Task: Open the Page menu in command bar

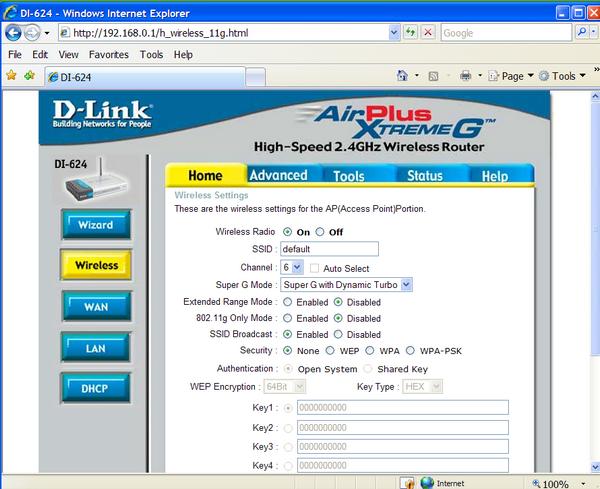Action: pyautogui.click(x=511, y=76)
